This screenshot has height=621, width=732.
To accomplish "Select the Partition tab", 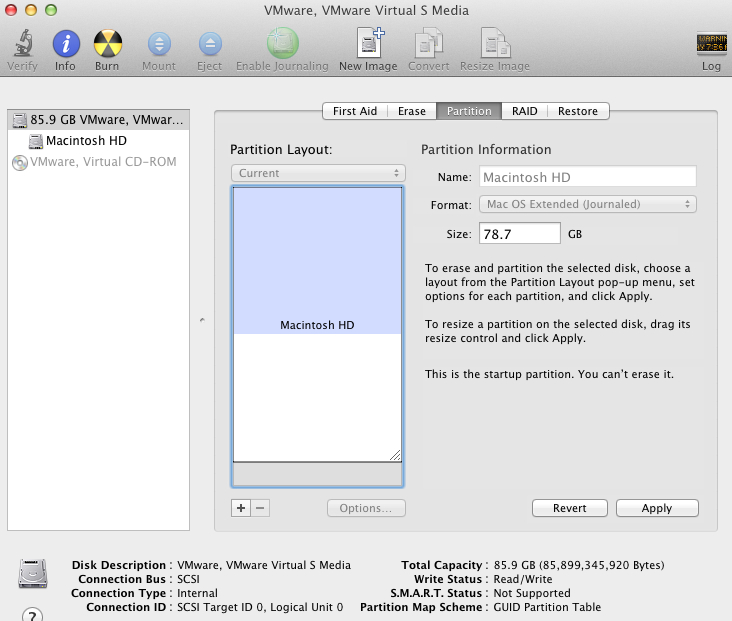I will [x=469, y=111].
